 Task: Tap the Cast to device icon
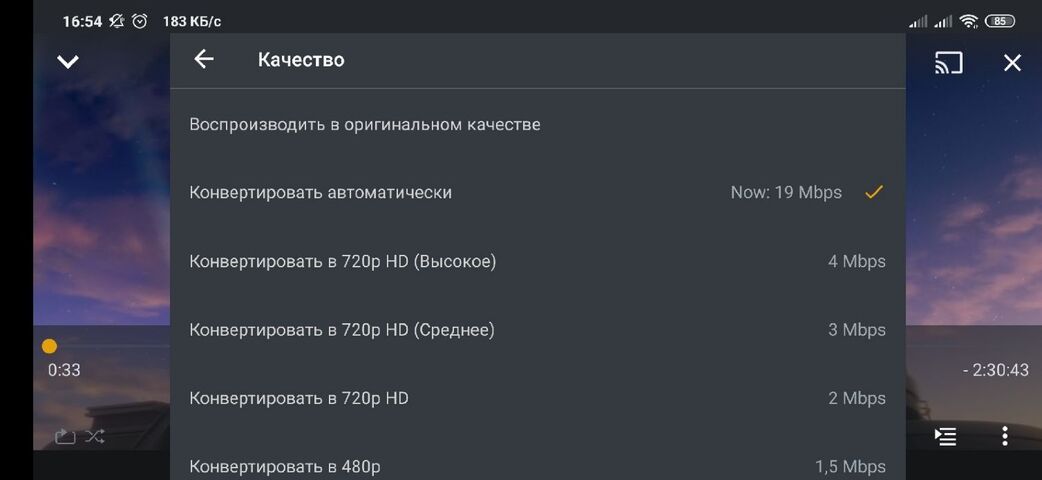[x=948, y=62]
